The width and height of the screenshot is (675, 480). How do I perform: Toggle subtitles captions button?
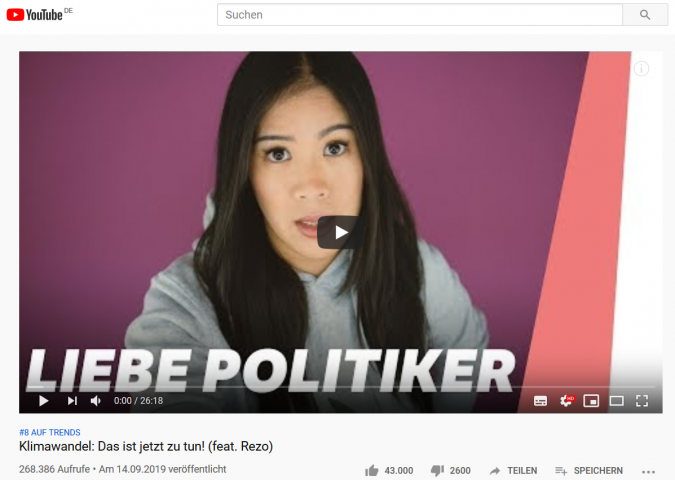click(x=540, y=401)
